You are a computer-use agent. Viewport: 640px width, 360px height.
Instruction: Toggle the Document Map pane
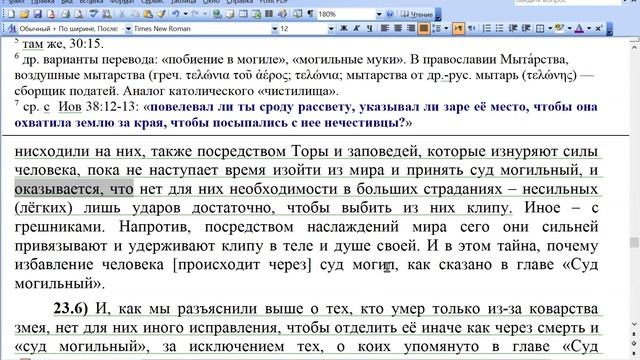(298, 14)
